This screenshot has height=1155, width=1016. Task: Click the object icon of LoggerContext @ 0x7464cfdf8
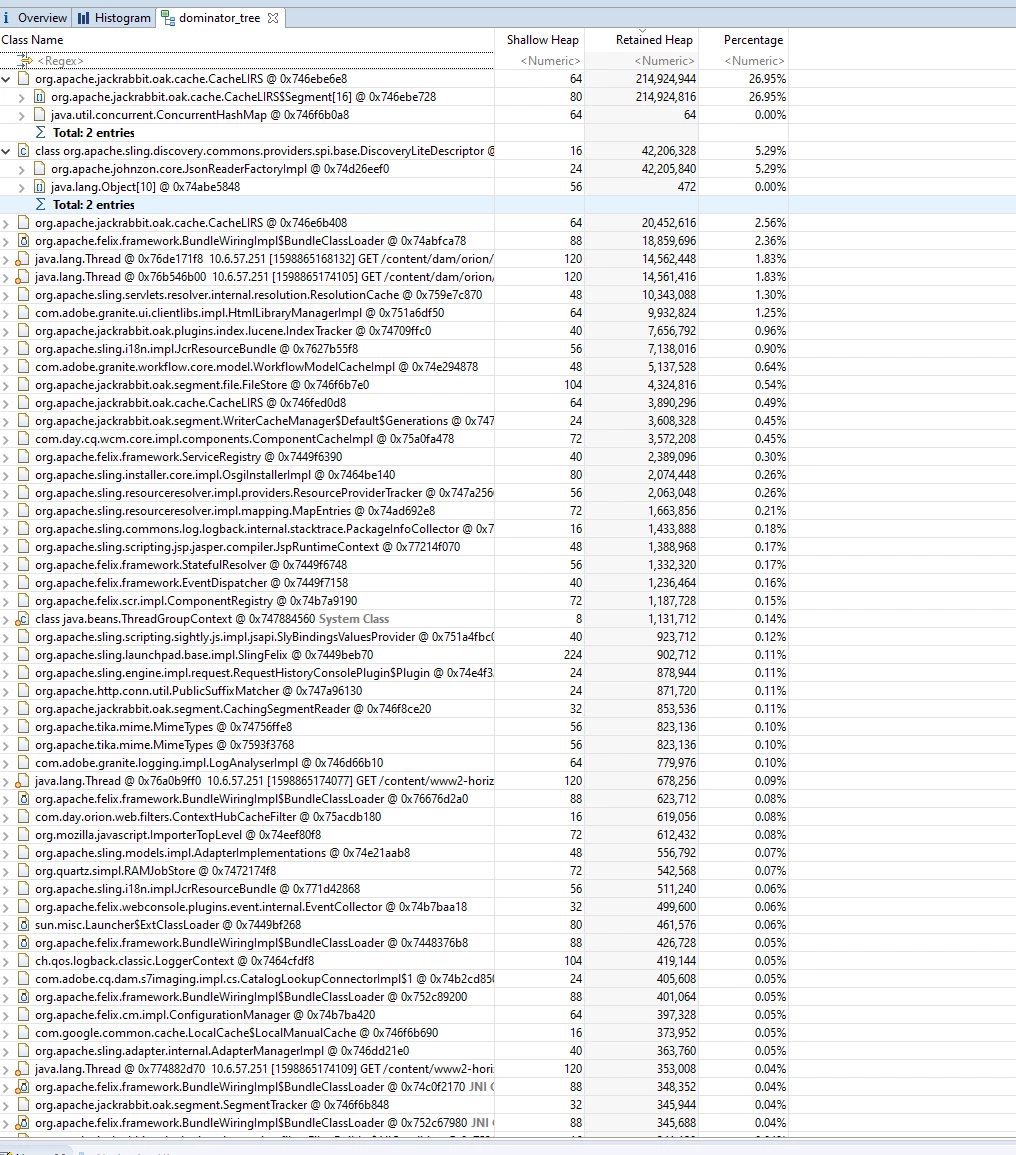tap(24, 961)
